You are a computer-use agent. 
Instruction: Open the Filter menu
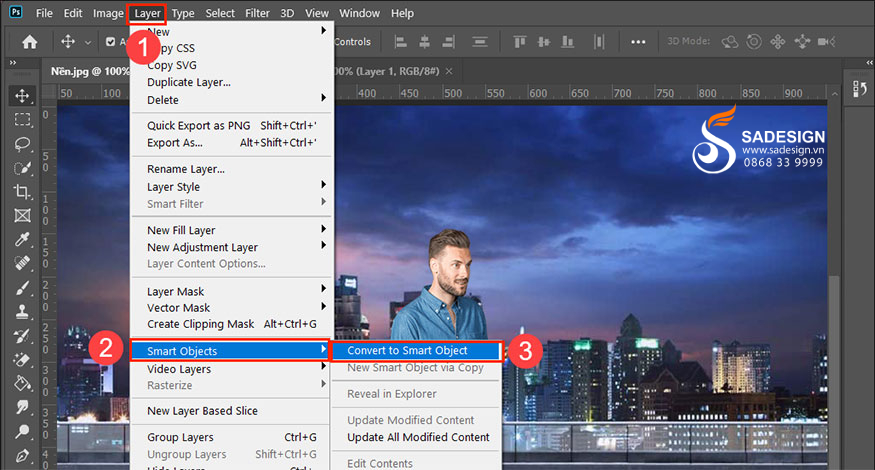point(257,13)
